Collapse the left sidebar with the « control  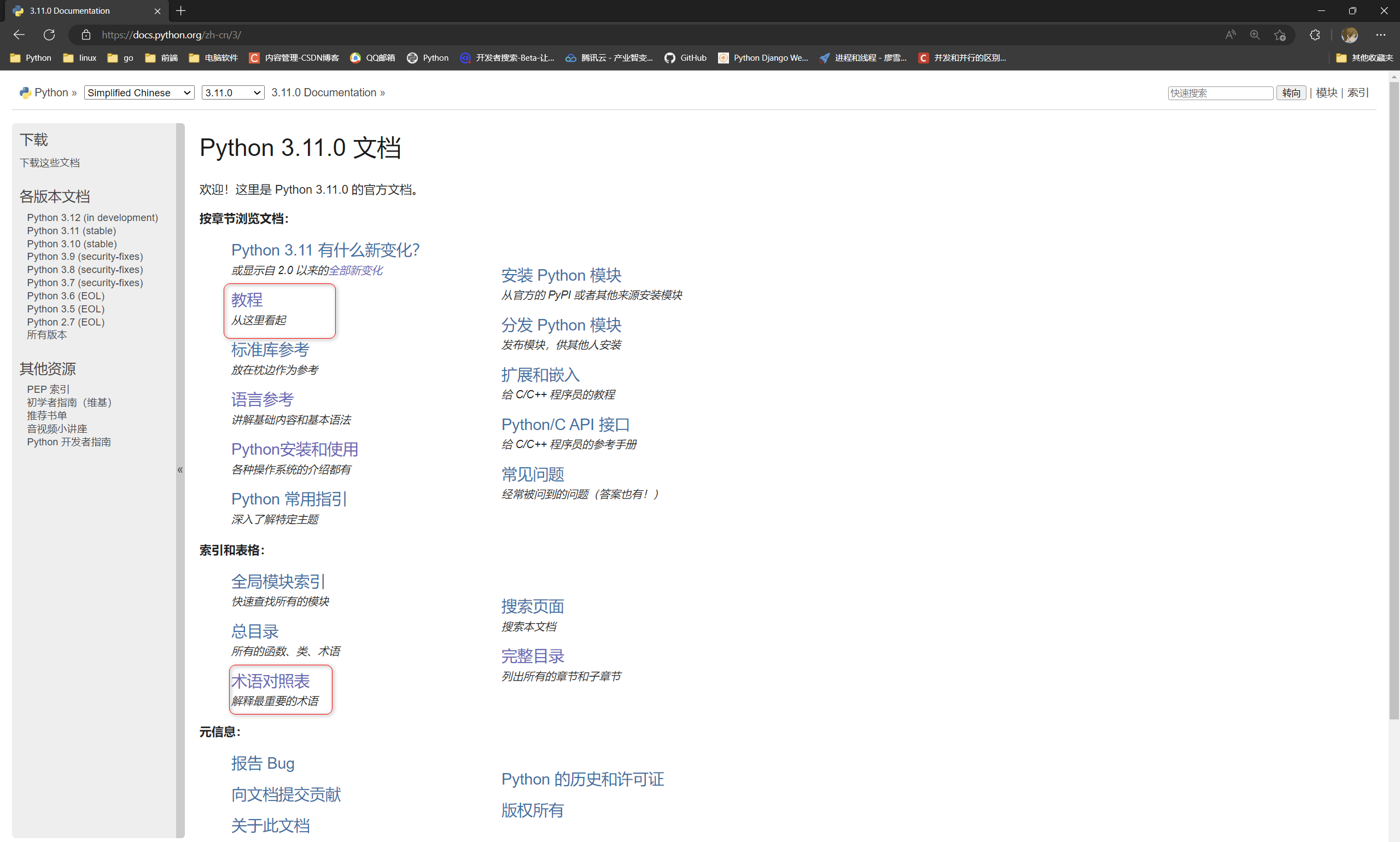pyautogui.click(x=180, y=469)
